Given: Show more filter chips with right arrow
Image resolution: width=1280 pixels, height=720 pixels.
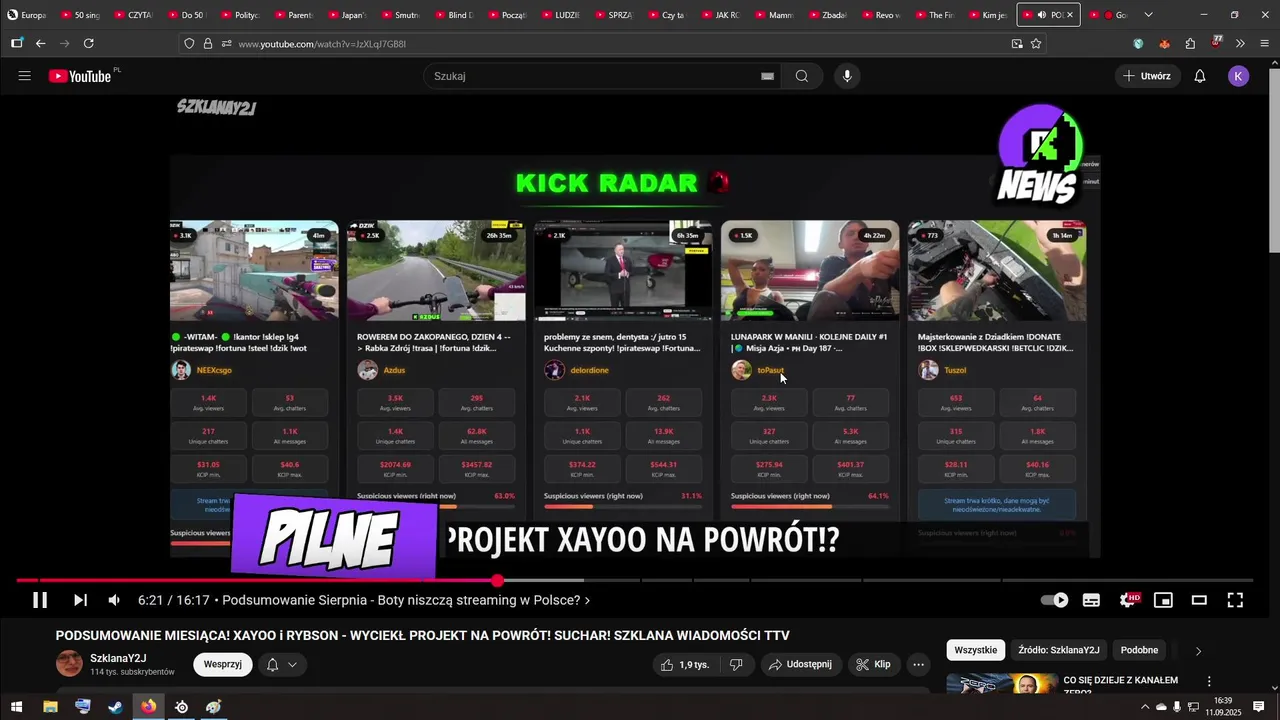Looking at the screenshot, I should [x=1198, y=651].
